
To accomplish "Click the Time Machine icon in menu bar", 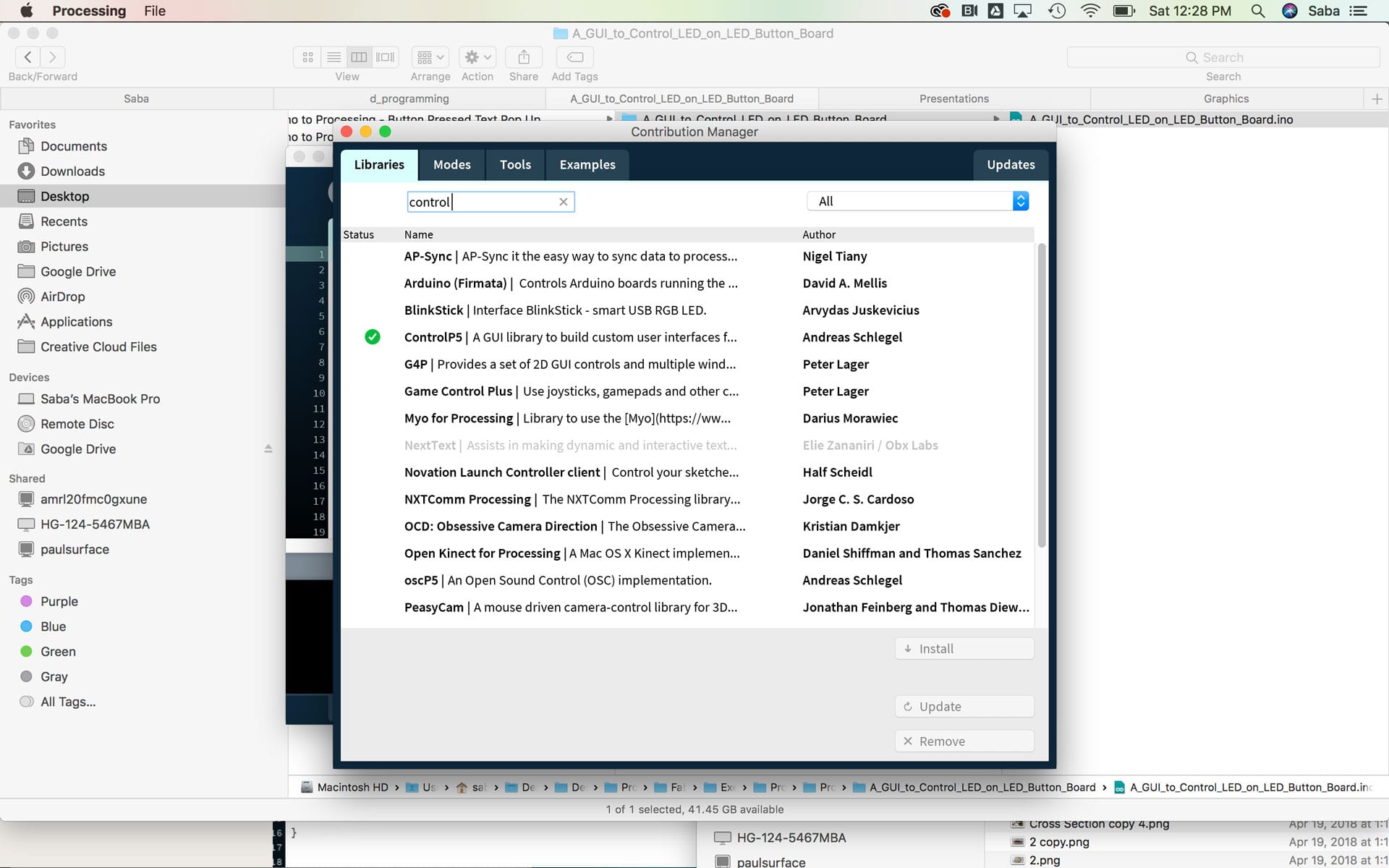I will coord(1057,11).
